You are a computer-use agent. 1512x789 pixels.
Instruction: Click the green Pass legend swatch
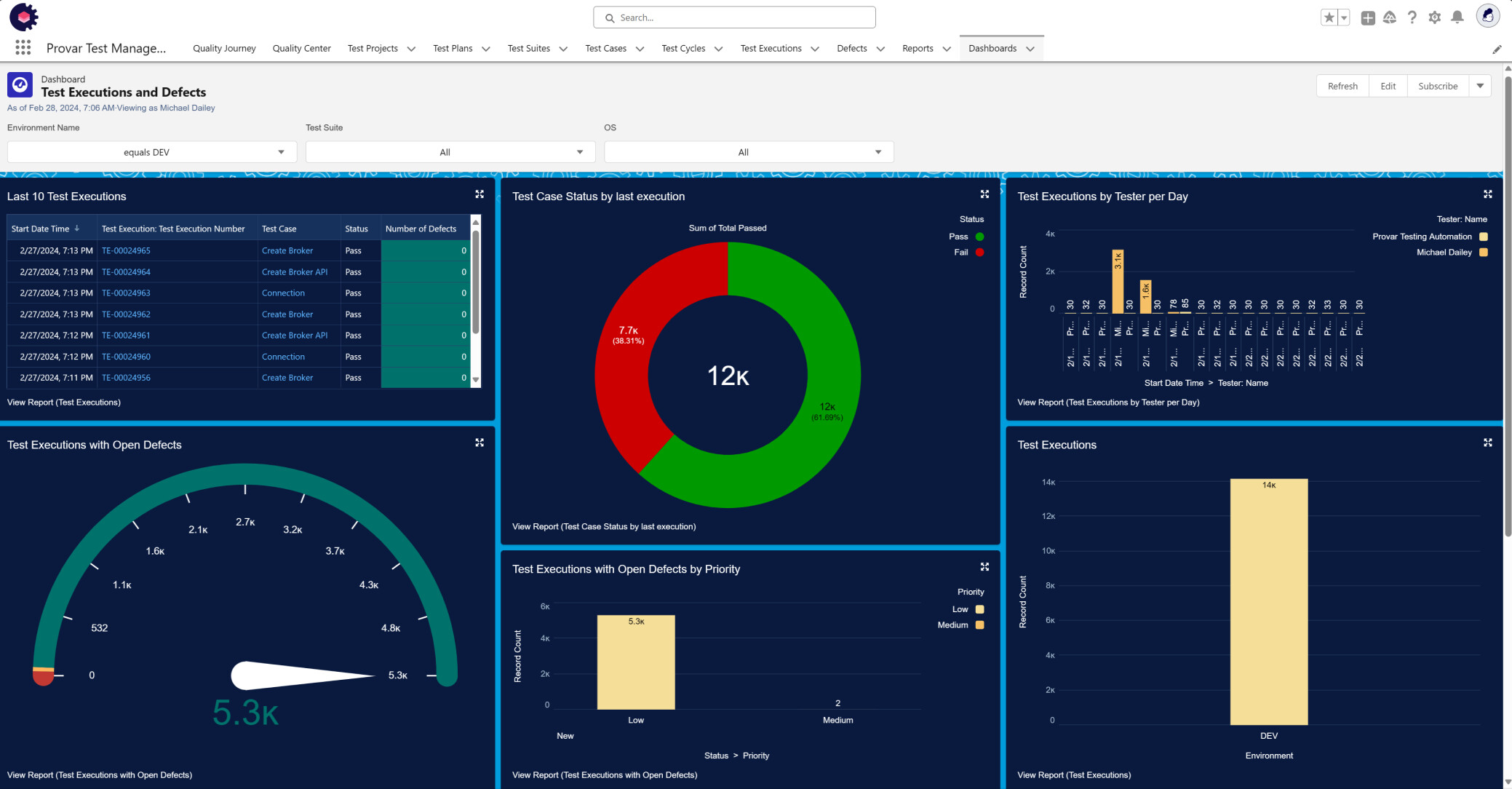point(979,237)
